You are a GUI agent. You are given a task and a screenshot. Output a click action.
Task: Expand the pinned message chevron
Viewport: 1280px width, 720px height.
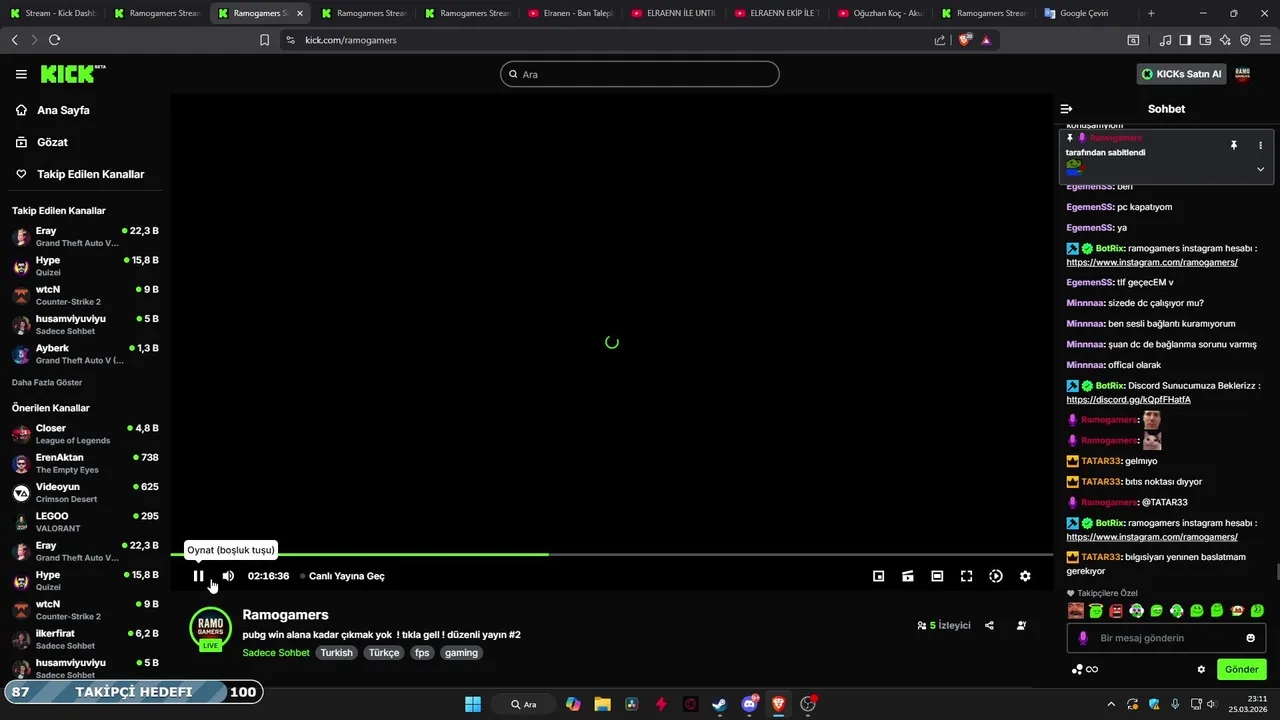1260,169
